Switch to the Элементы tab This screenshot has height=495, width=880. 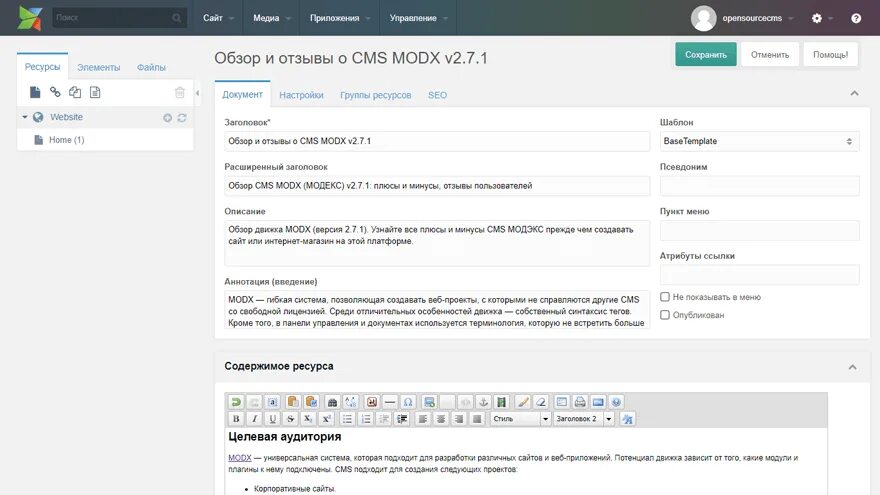(x=99, y=67)
